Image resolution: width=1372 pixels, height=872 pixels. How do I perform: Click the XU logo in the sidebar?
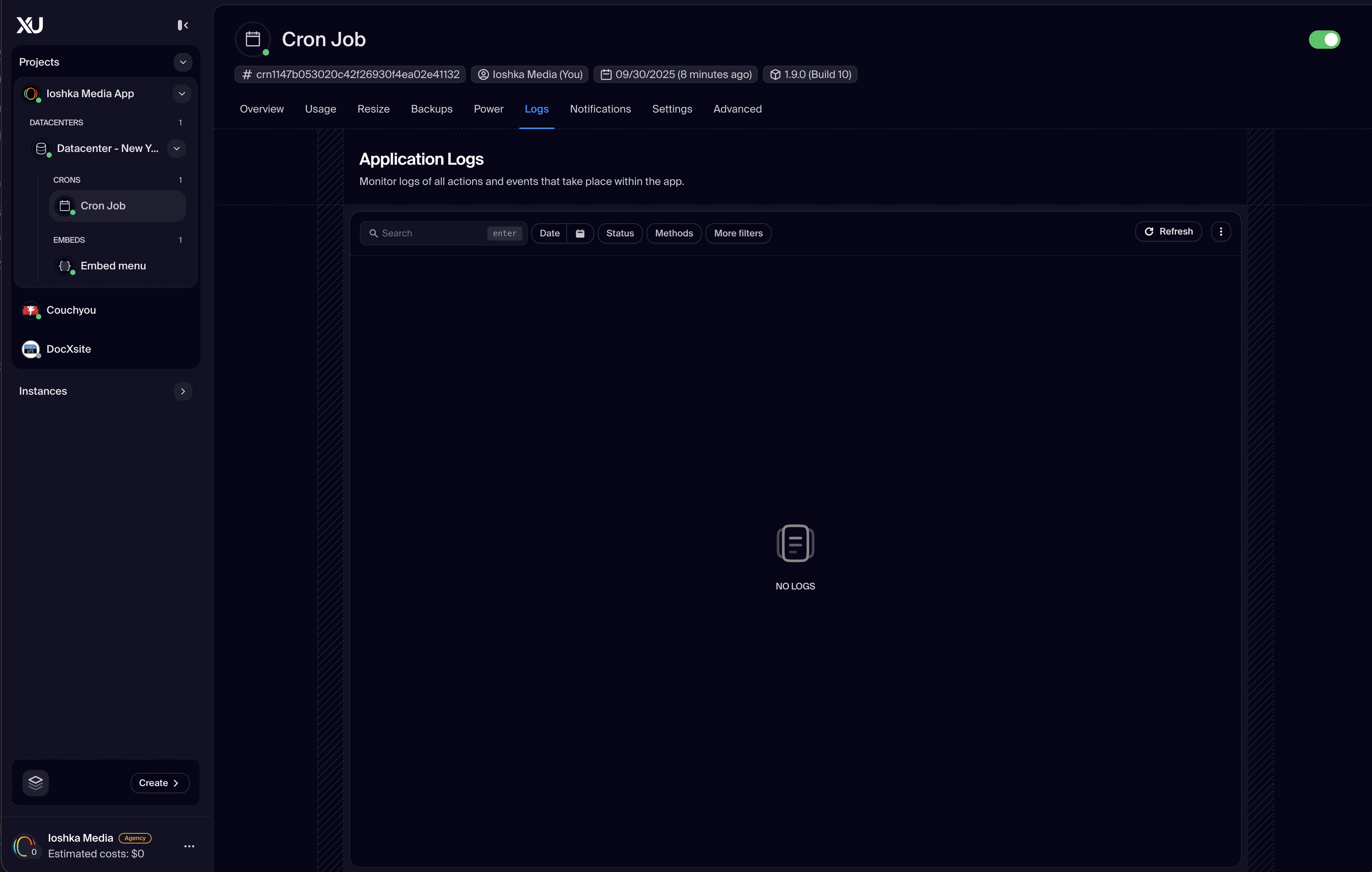(x=30, y=25)
